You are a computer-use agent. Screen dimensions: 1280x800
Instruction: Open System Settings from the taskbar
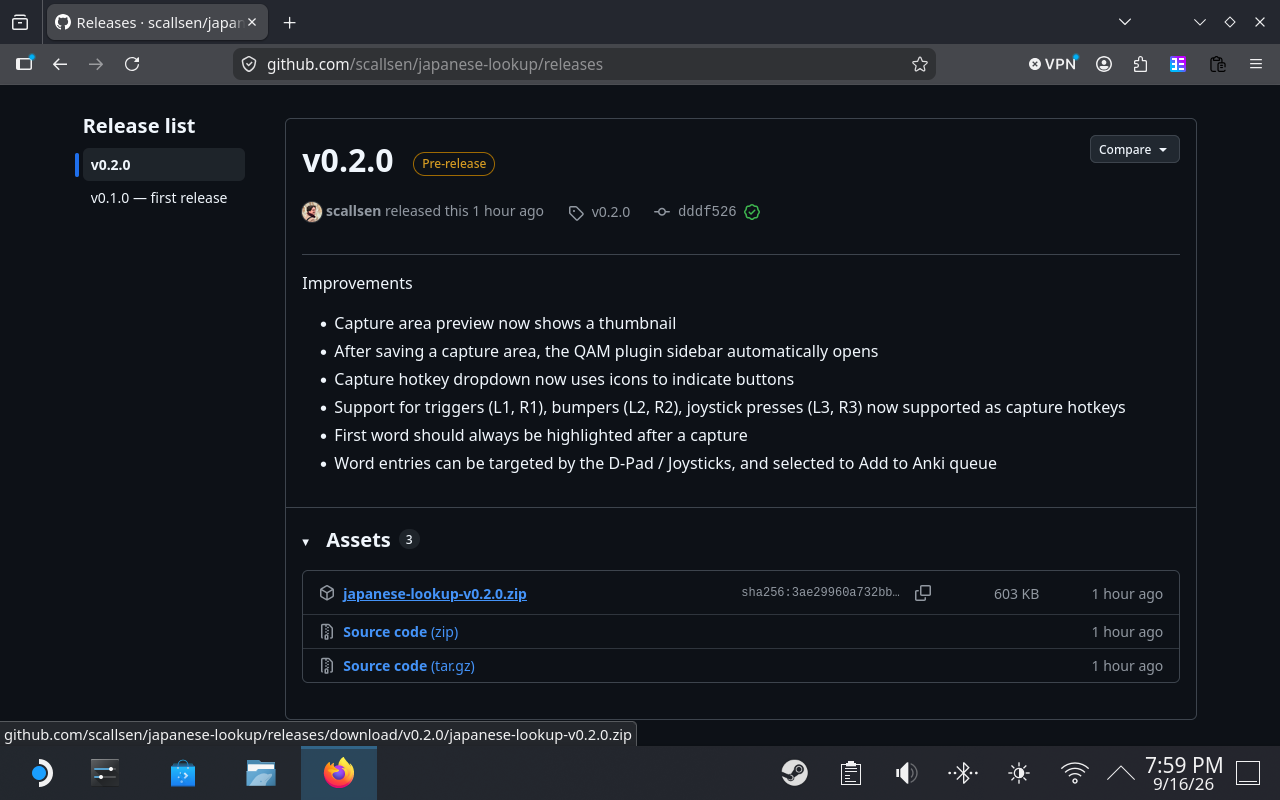point(105,773)
